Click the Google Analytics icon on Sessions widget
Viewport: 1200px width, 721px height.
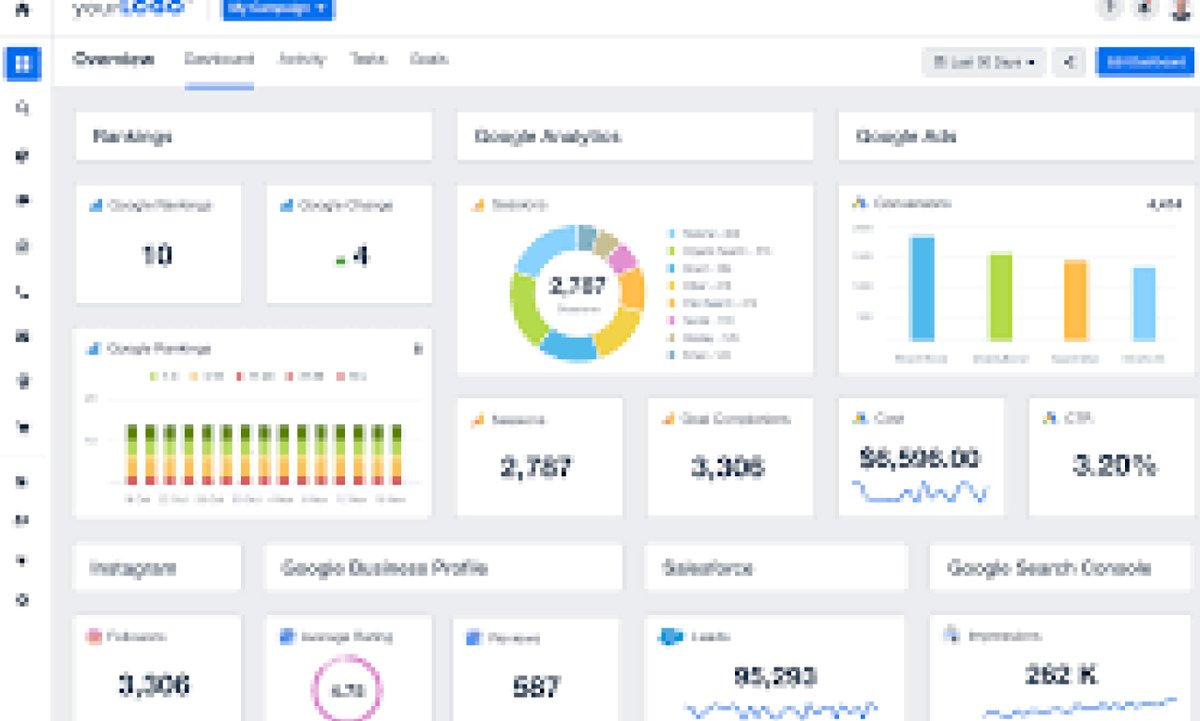click(478, 419)
